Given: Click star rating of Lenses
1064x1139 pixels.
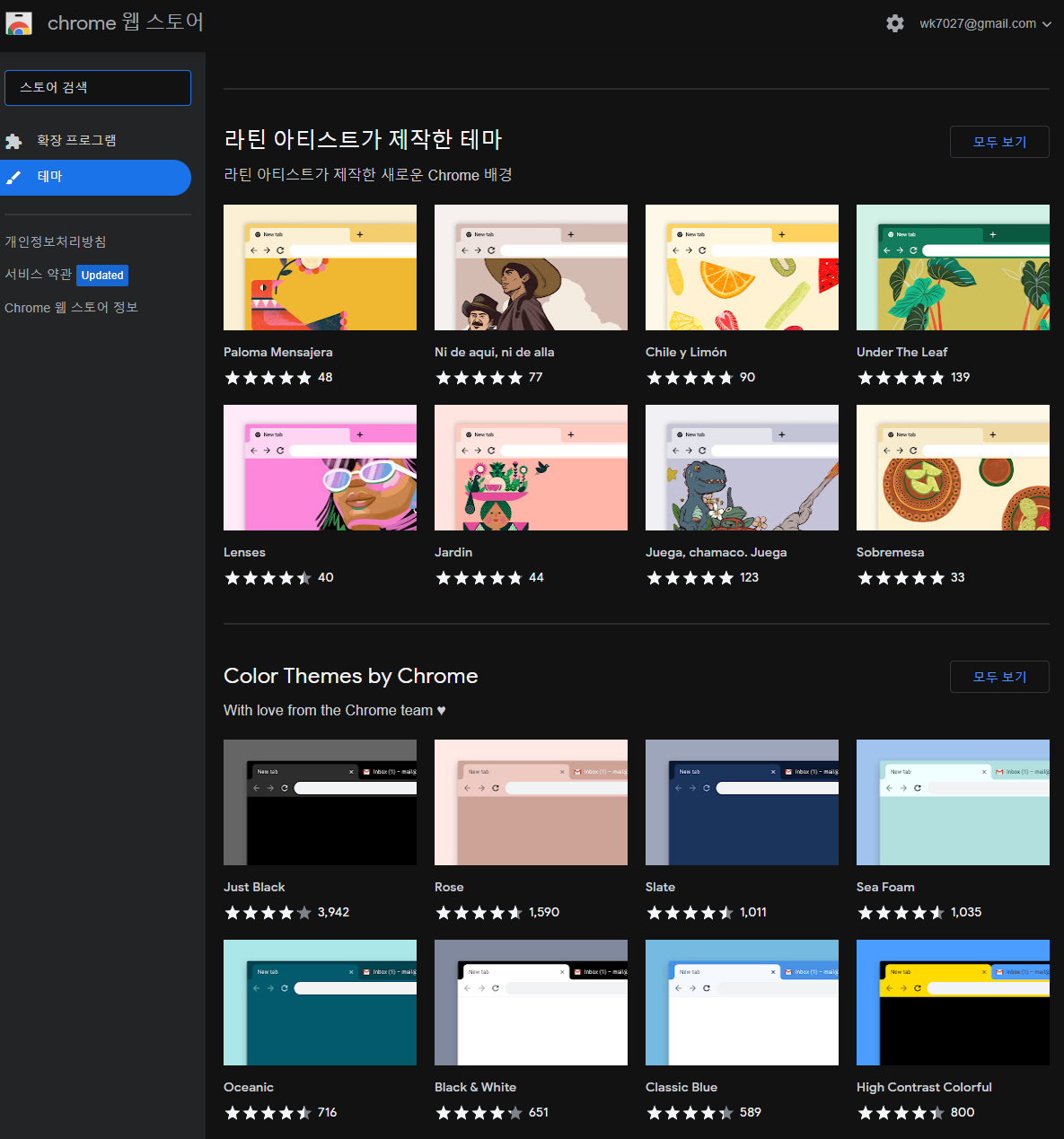Looking at the screenshot, I should click(268, 578).
